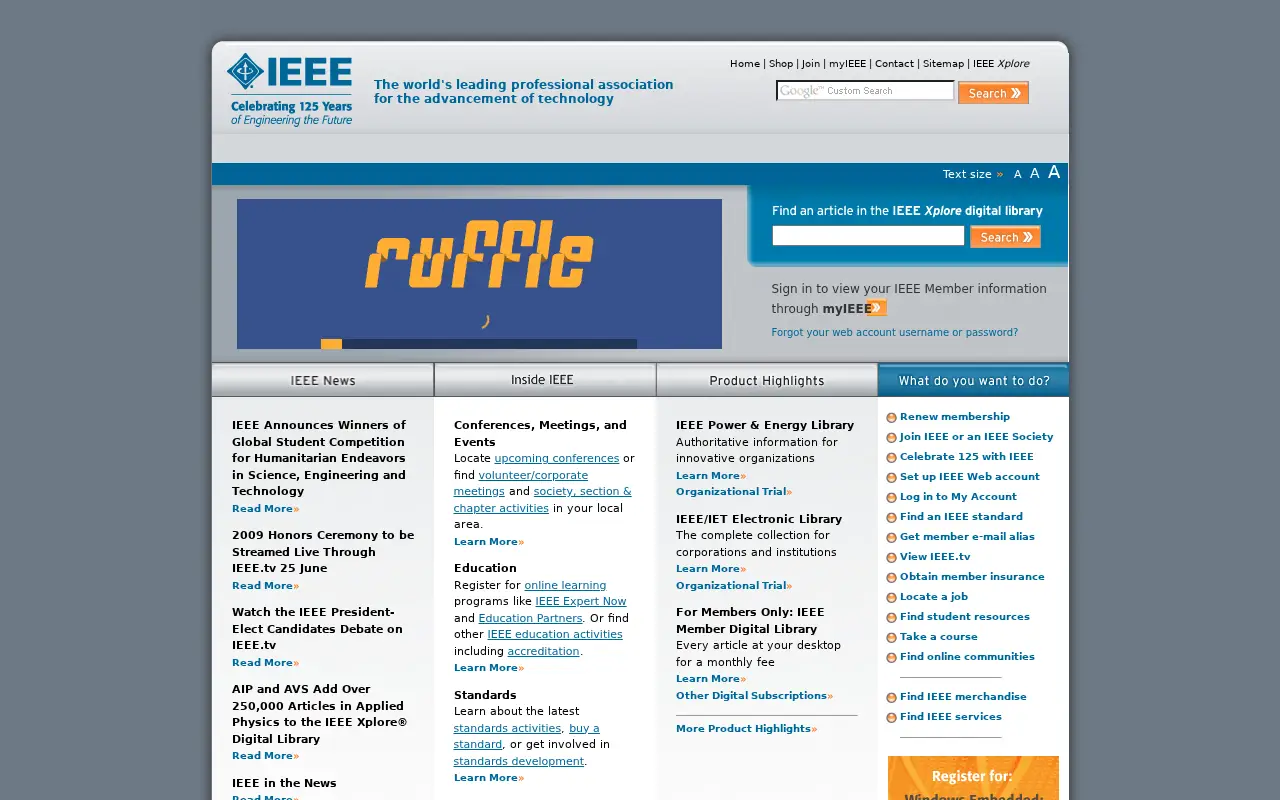The height and width of the screenshot is (800, 1280).
Task: Select the largest text size A
Action: [x=1054, y=172]
